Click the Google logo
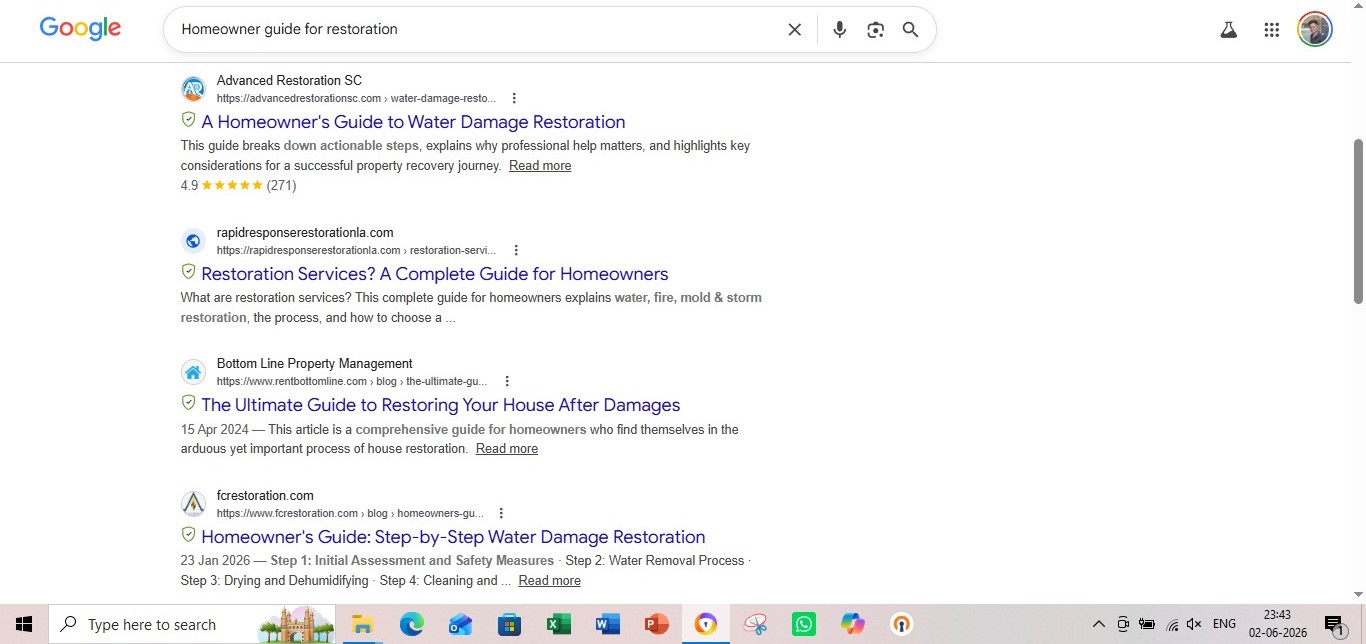This screenshot has height=644, width=1366. pos(80,28)
